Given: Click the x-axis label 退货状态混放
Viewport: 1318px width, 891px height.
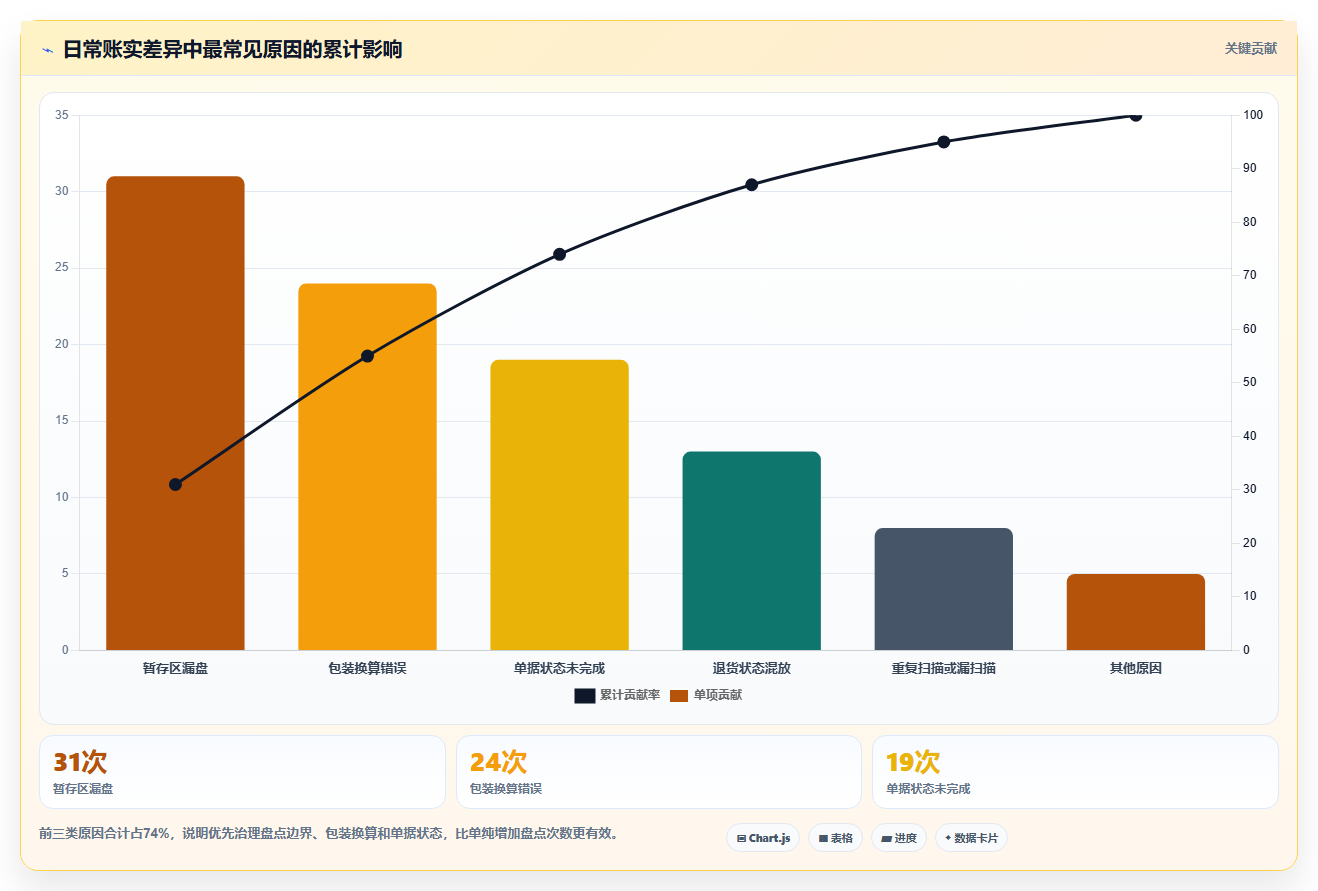Looking at the screenshot, I should [752, 668].
